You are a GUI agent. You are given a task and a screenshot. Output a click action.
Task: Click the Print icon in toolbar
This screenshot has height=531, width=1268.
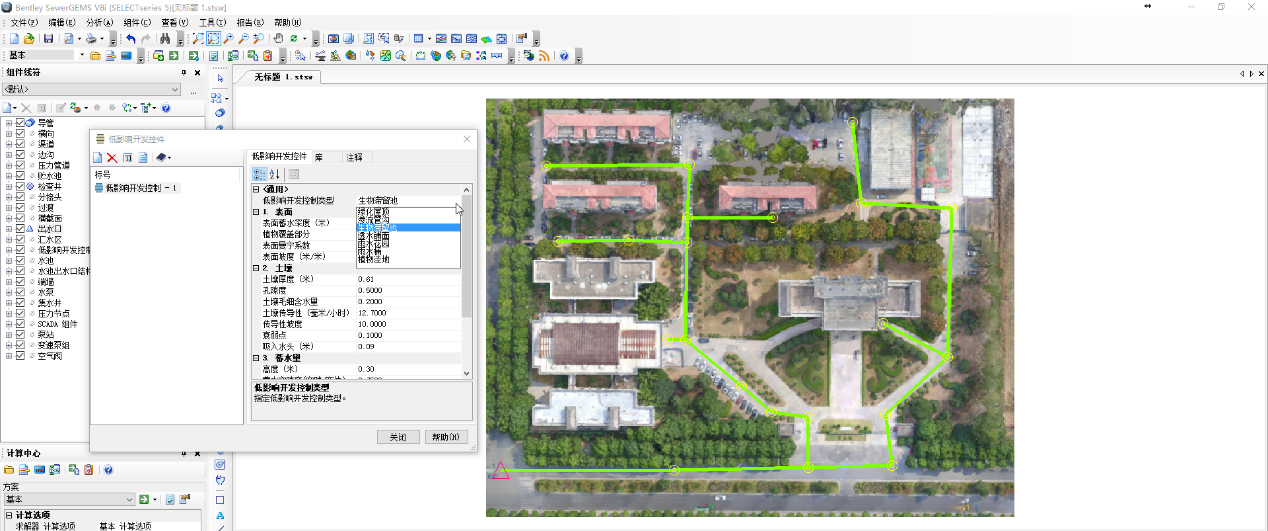(91, 39)
